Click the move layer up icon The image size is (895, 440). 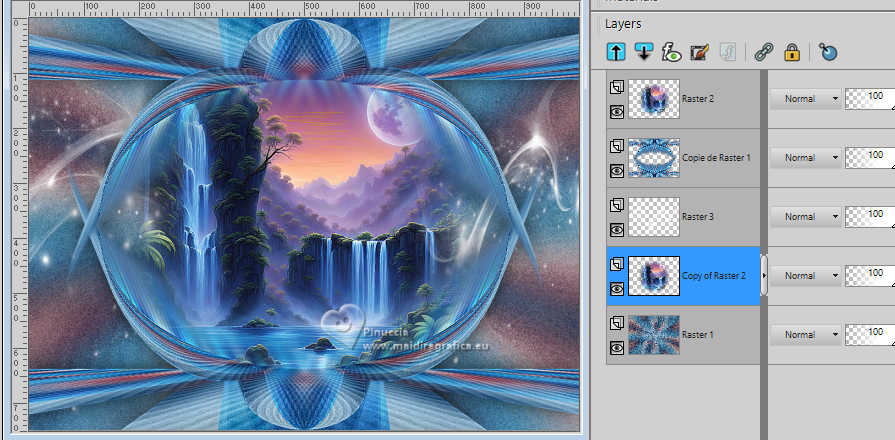[x=616, y=52]
